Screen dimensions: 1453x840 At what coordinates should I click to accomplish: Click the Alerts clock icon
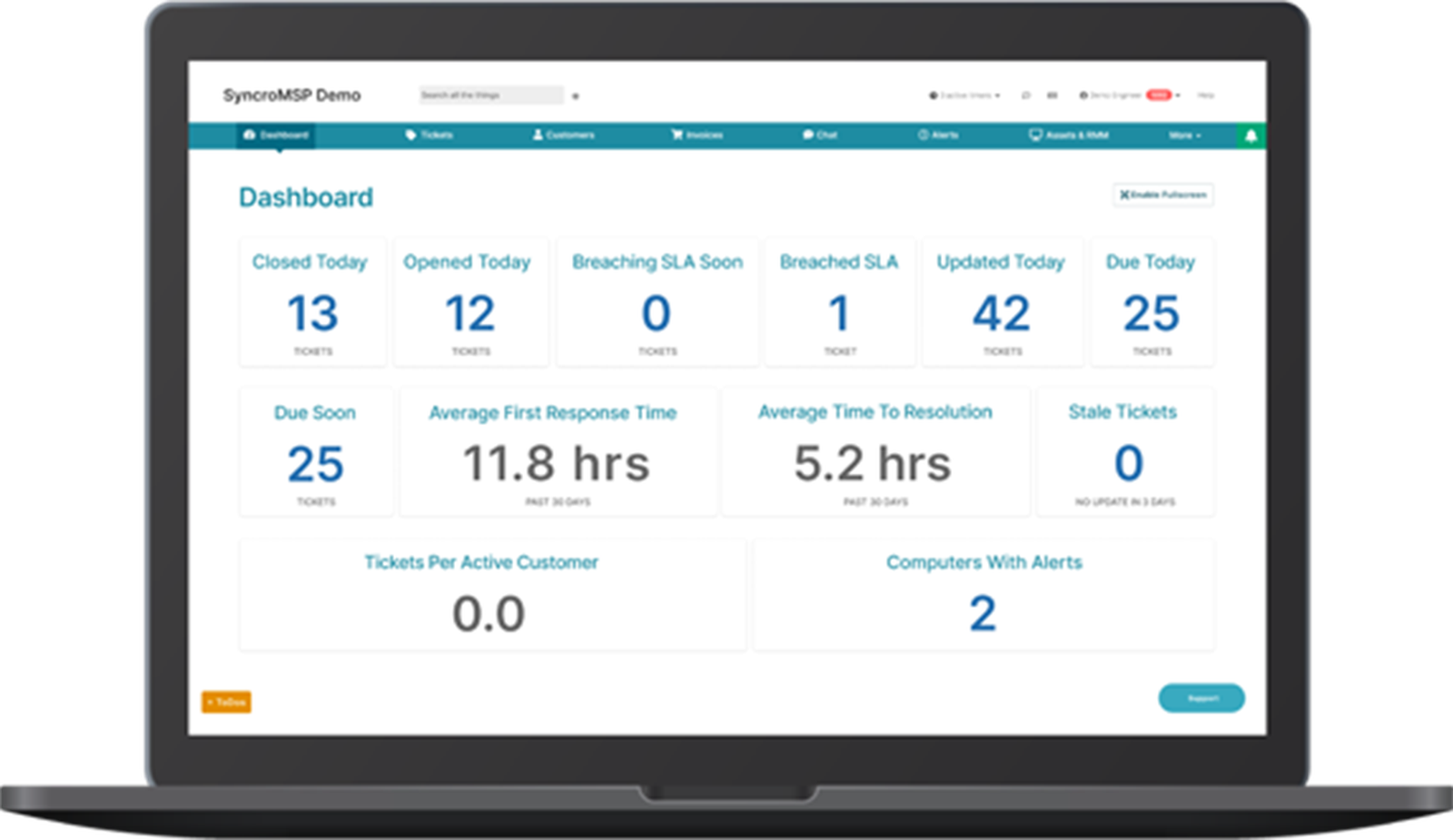click(921, 134)
